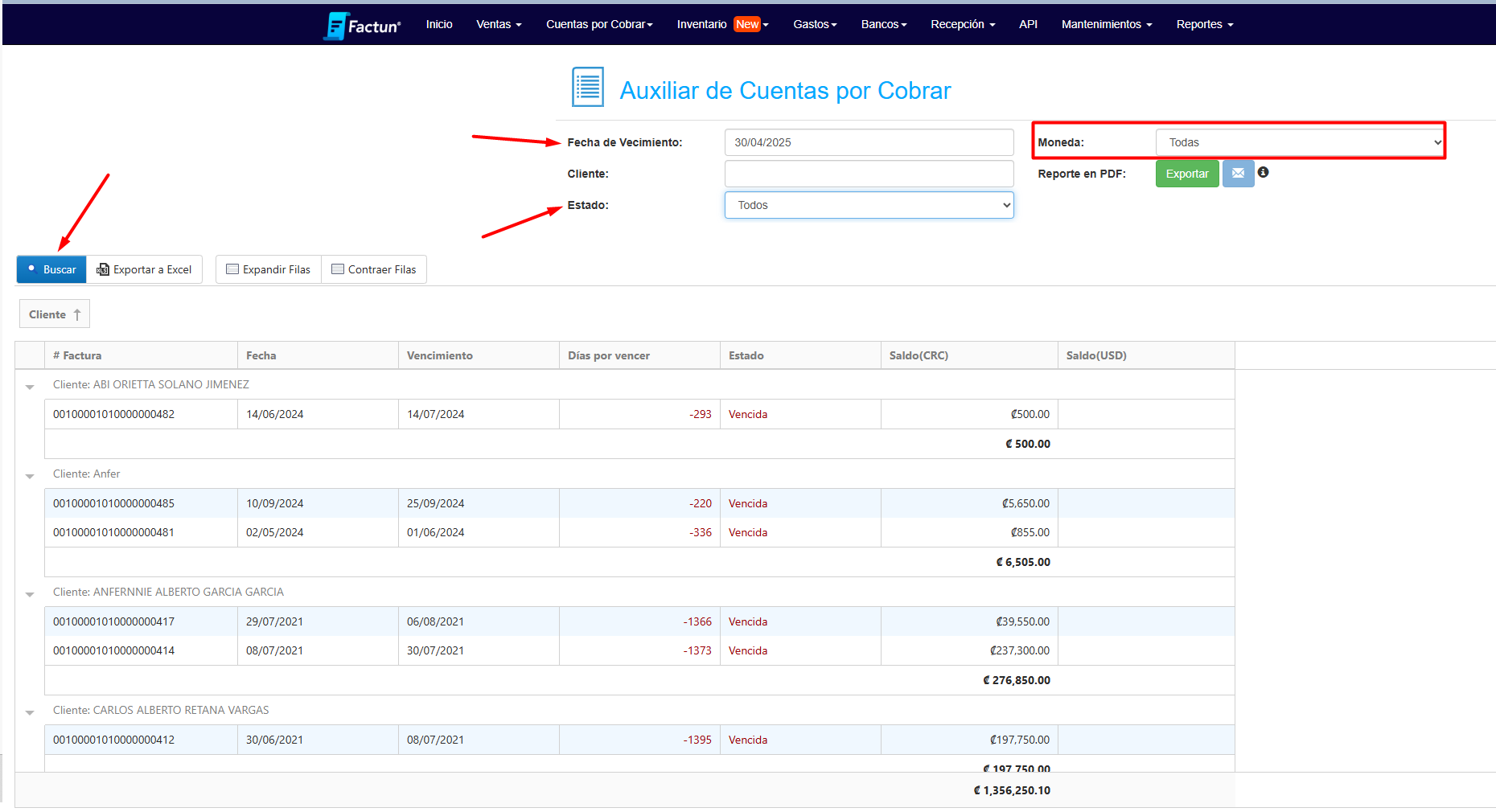Focus the Fecha de Vecimiento date field
This screenshot has height=812, width=1496.
869,142
